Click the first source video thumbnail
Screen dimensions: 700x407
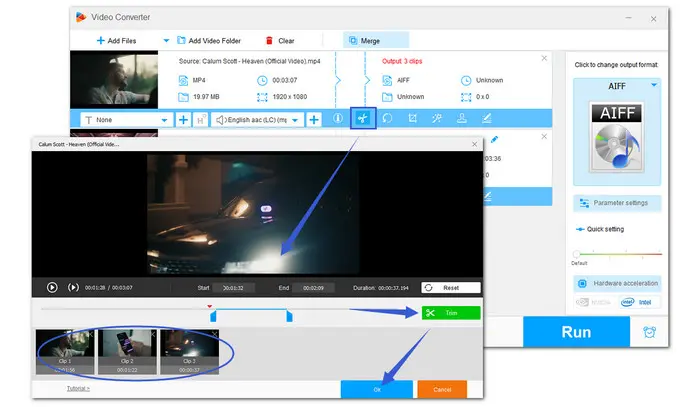tap(114, 79)
